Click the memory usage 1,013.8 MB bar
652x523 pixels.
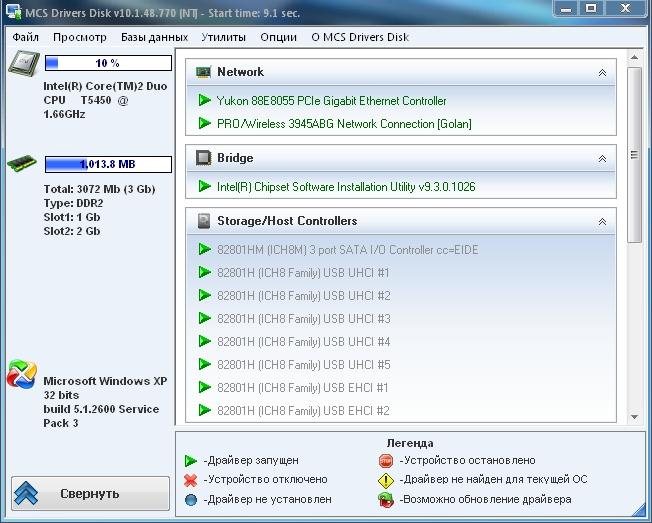[107, 164]
